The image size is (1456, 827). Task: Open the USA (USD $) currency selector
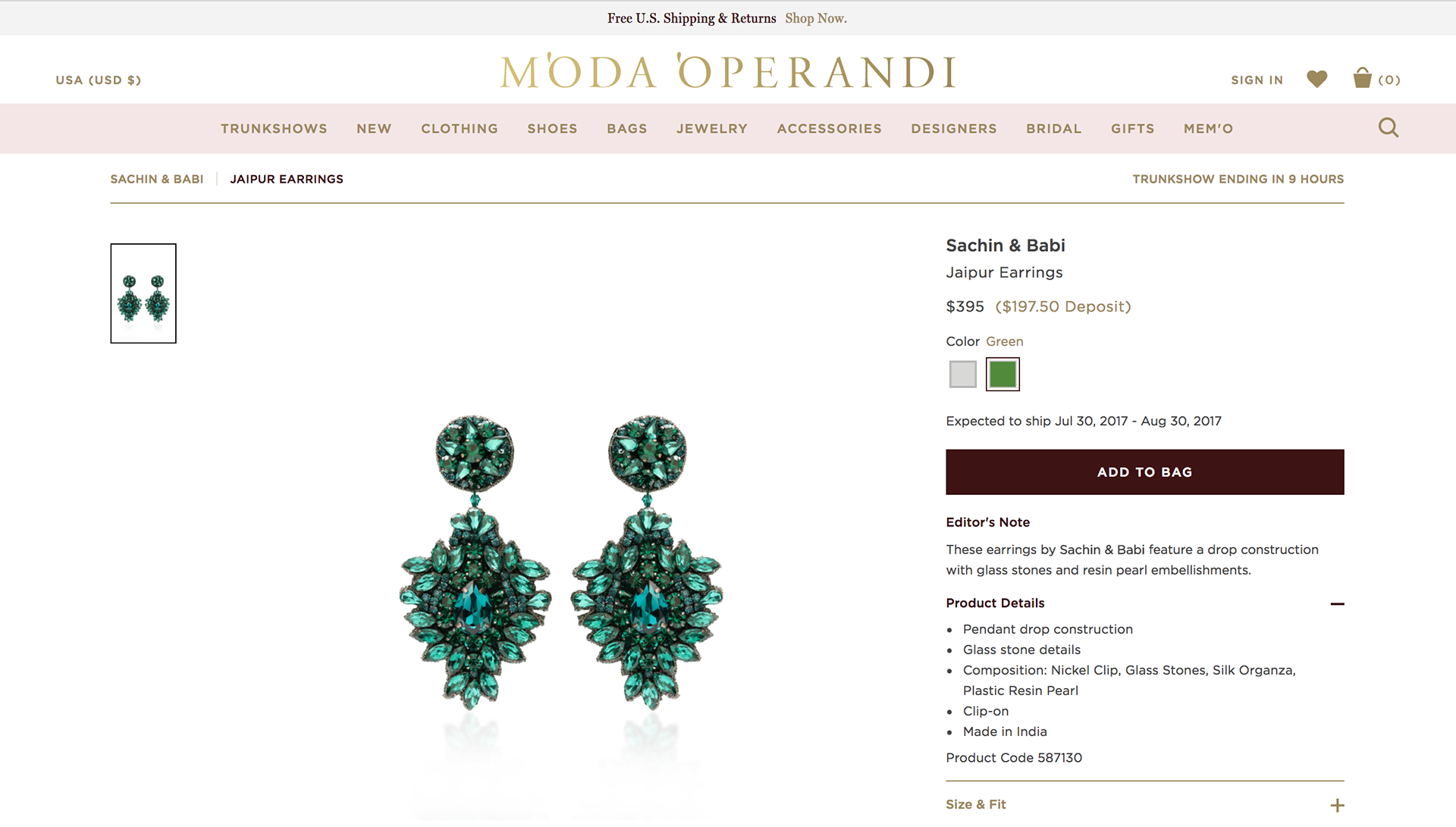[99, 80]
